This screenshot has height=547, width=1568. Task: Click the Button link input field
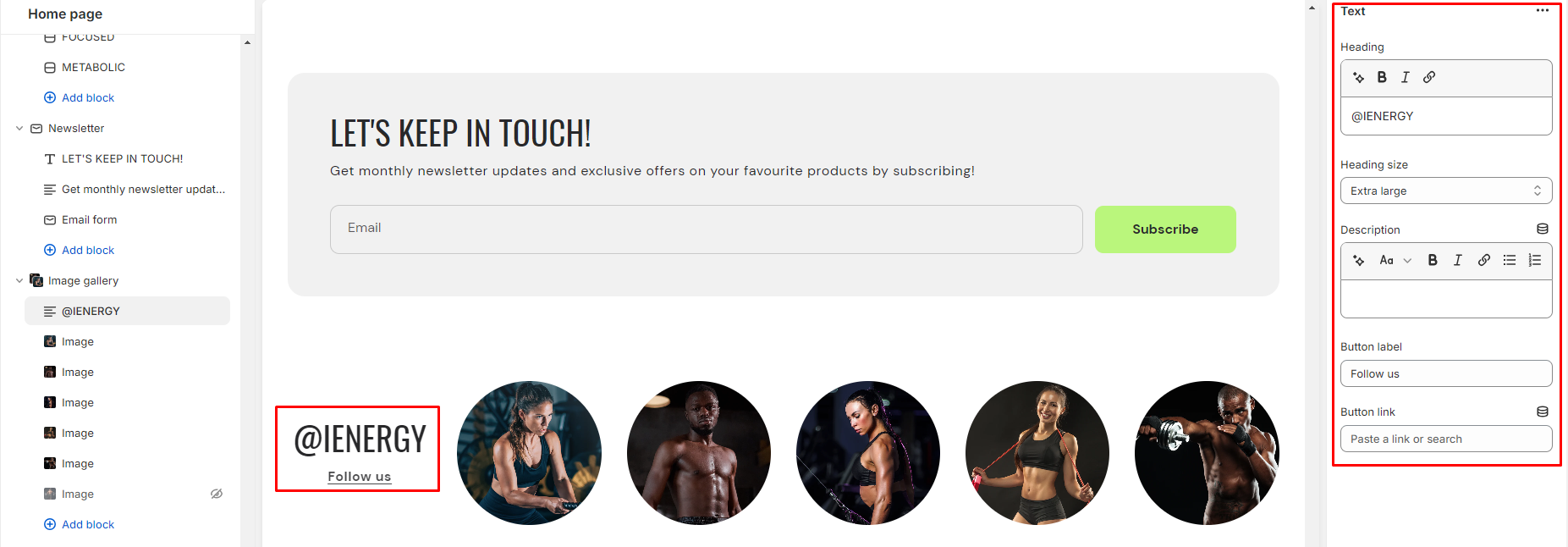1446,439
